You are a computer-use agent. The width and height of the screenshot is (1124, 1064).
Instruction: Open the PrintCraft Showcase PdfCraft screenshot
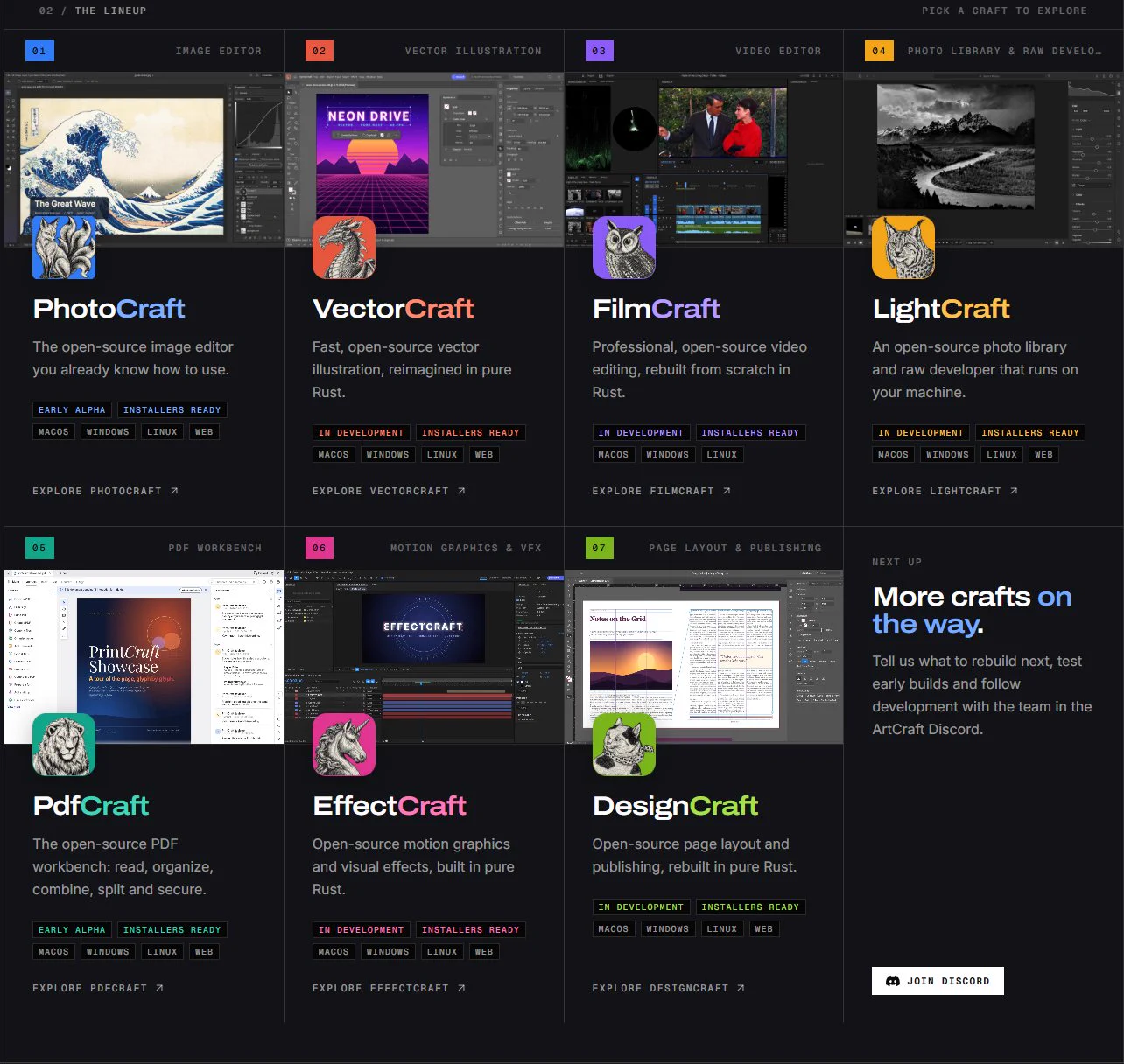[x=144, y=656]
